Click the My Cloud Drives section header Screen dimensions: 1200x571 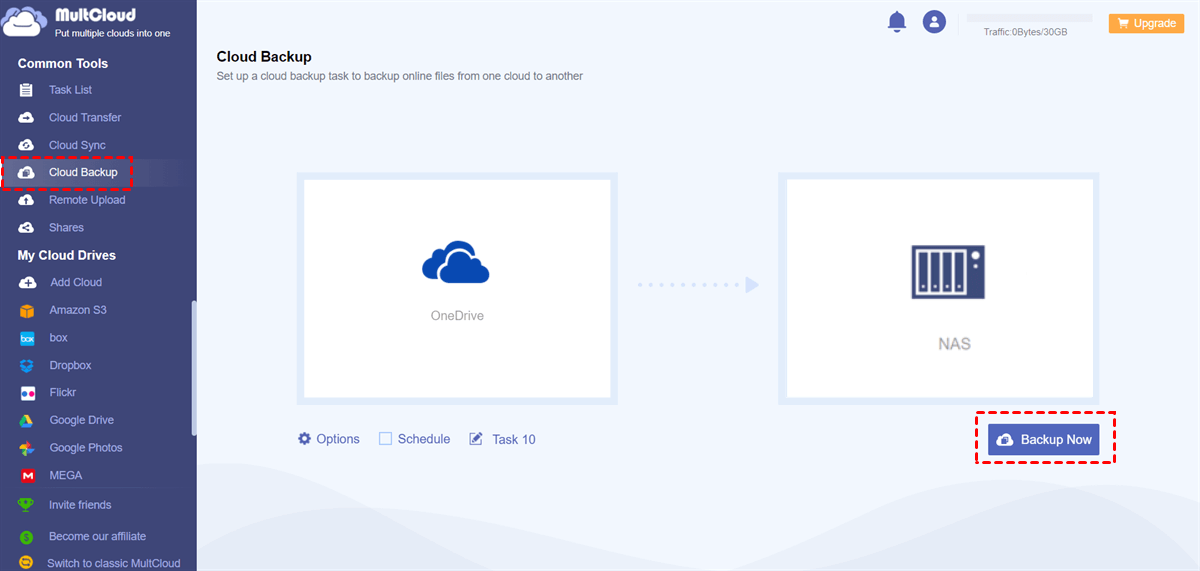[67, 255]
